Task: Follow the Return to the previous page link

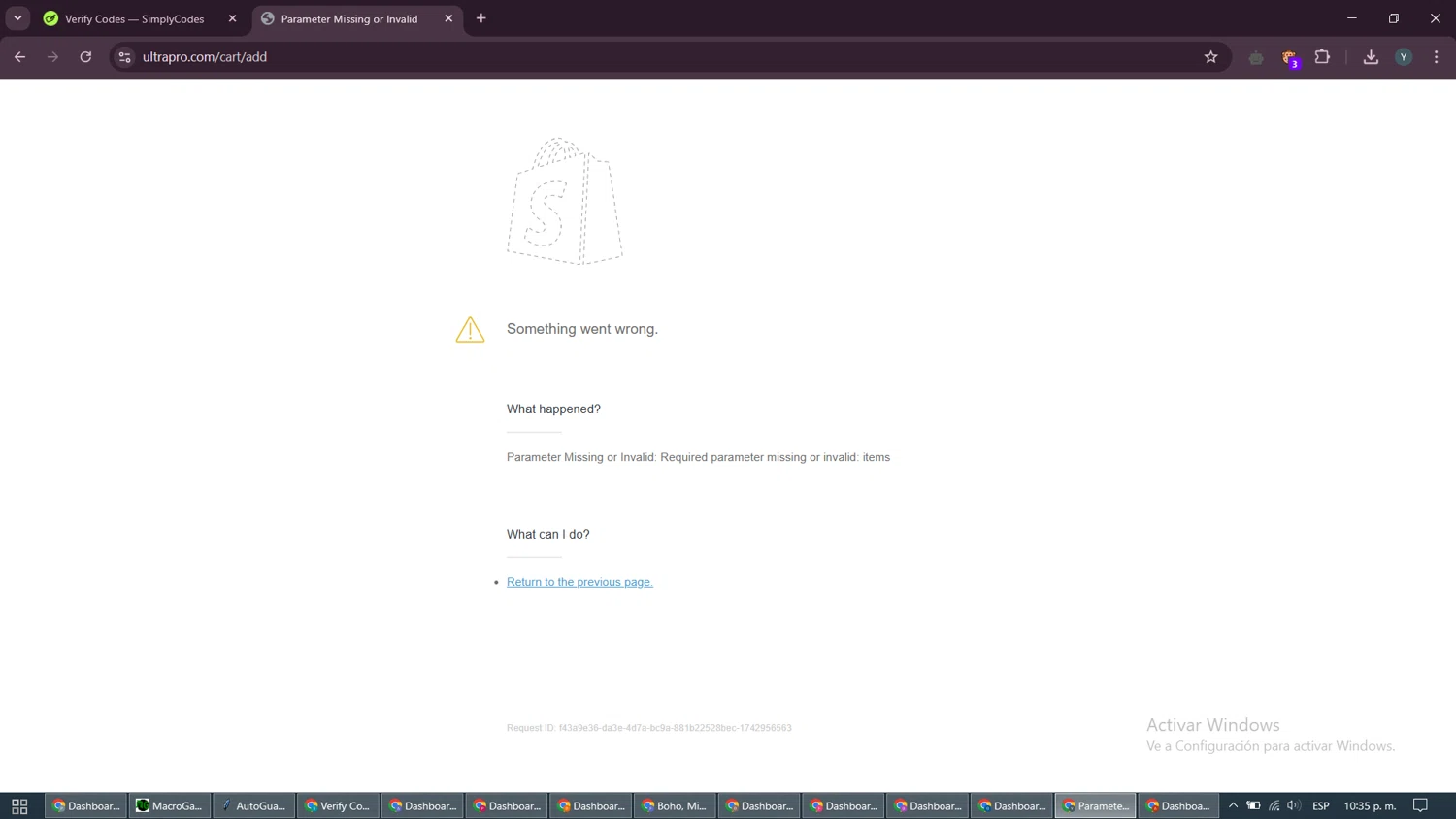Action: (x=579, y=582)
